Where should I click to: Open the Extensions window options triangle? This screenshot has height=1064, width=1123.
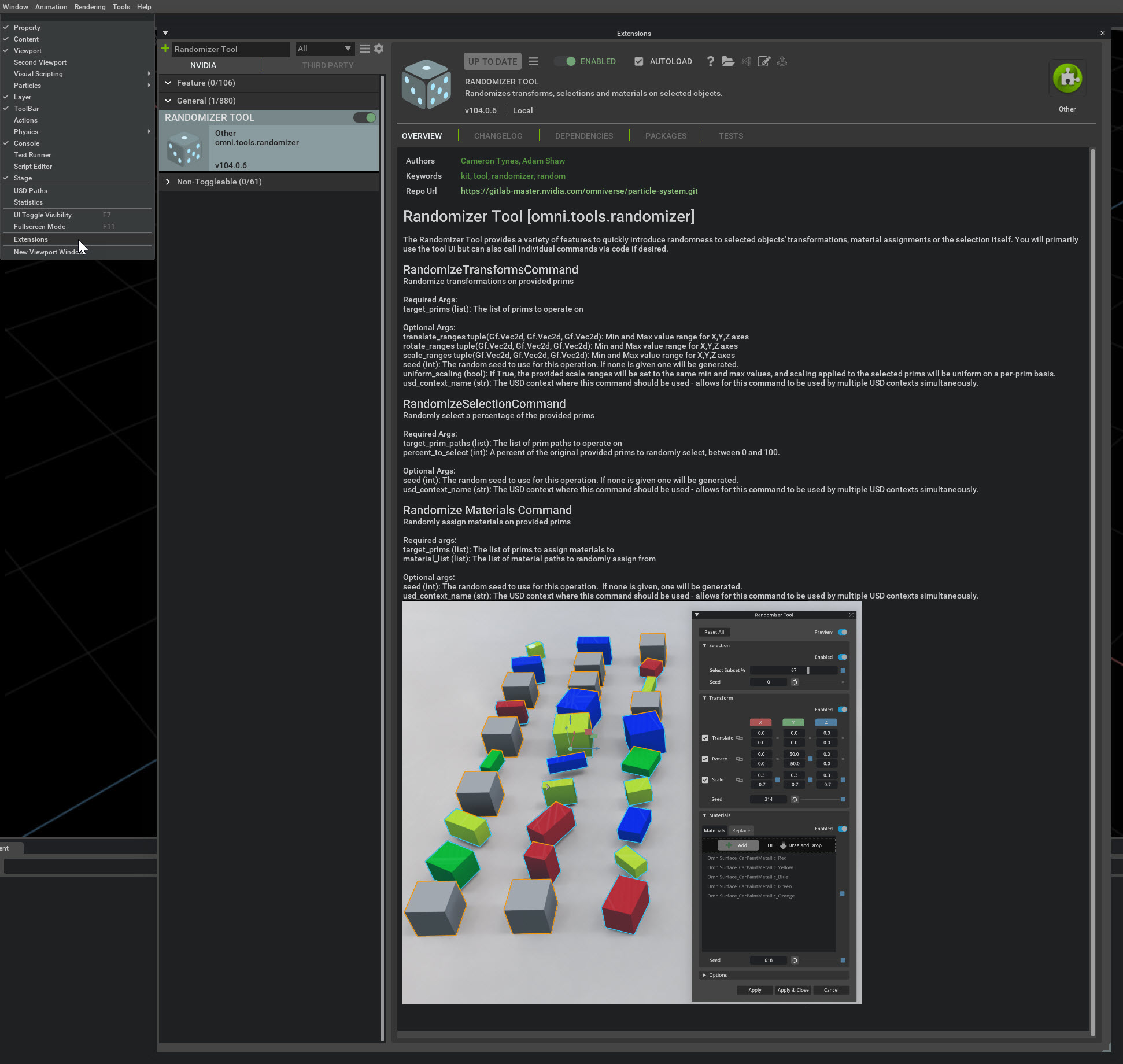[165, 33]
